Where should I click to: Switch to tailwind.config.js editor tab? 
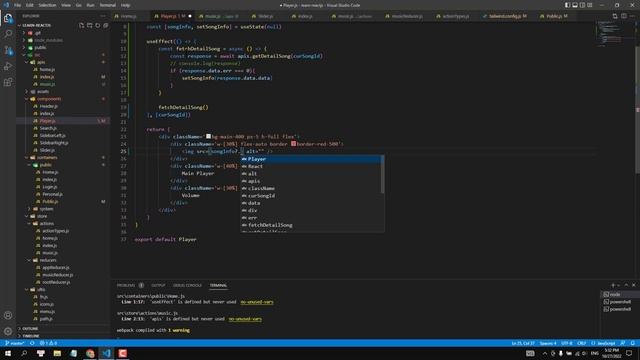click(505, 16)
